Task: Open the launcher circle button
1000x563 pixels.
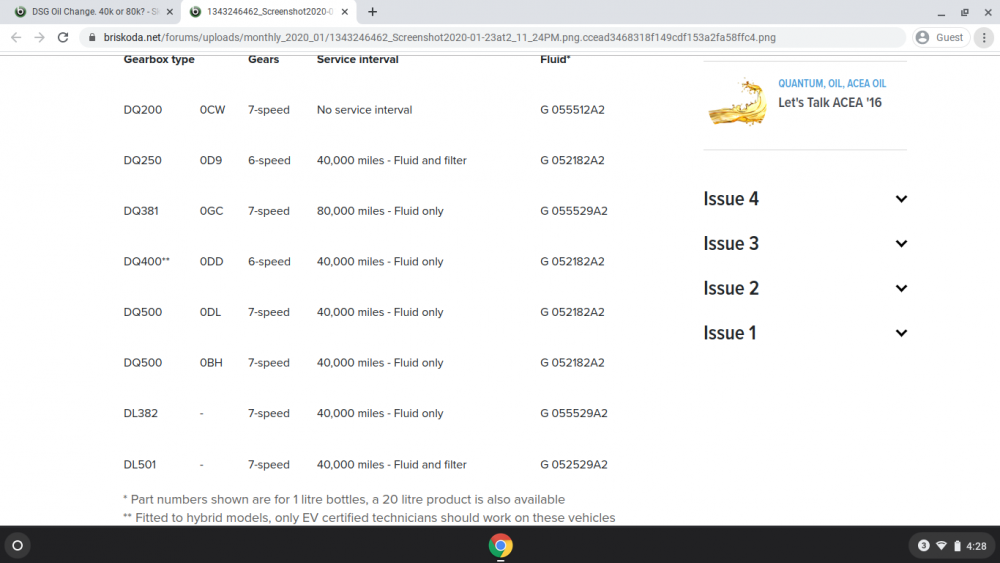Action: tap(18, 545)
